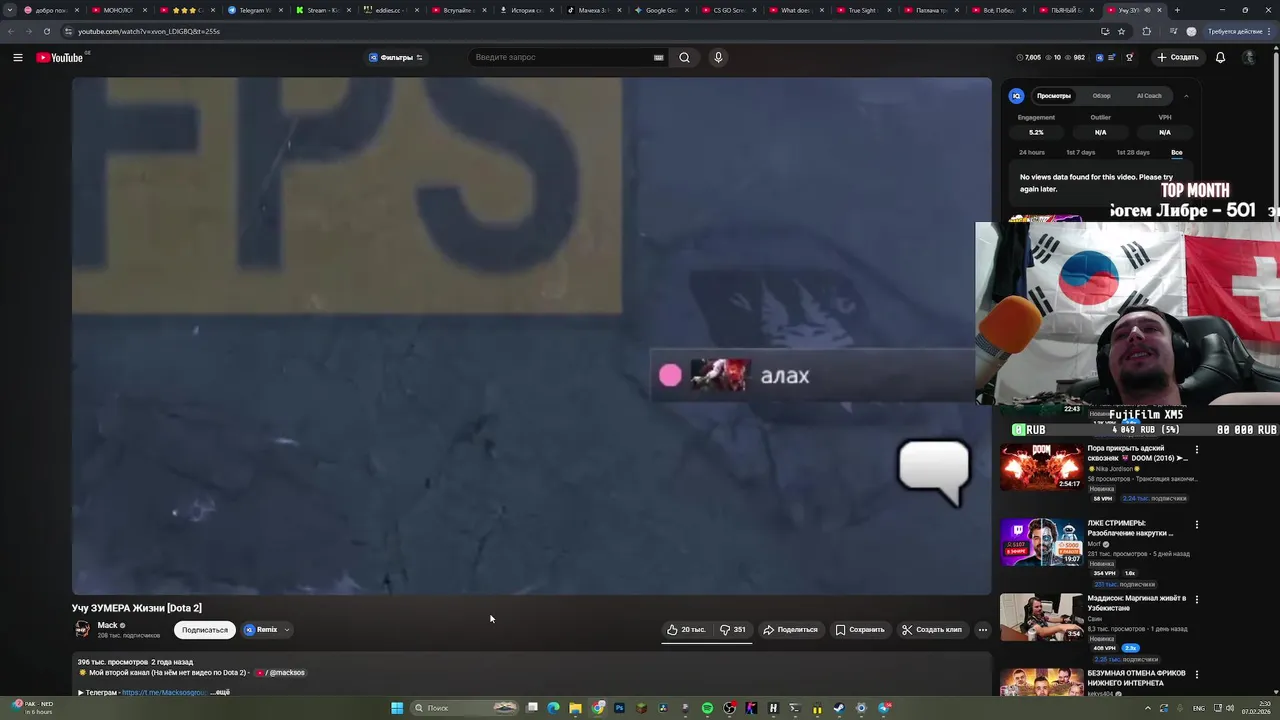Open the on-screen keyboard icon in search box
The image size is (1280, 720).
point(658,57)
